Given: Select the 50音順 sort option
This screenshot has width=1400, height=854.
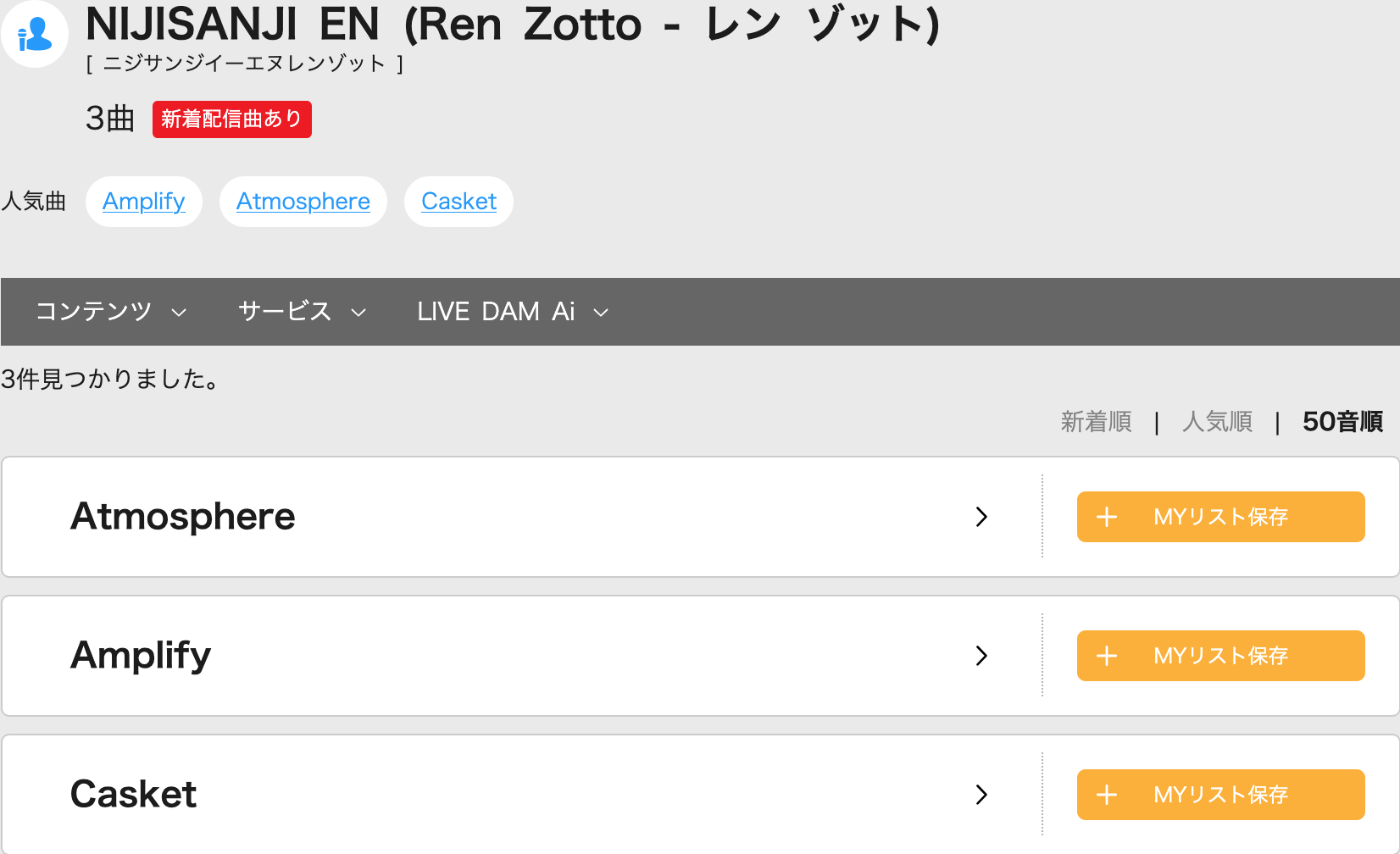Looking at the screenshot, I should 1342,421.
